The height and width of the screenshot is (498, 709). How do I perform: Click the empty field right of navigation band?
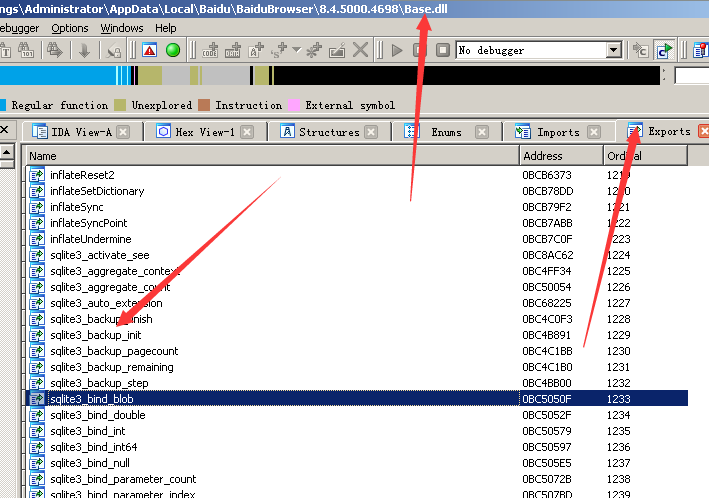pyautogui.click(x=691, y=75)
